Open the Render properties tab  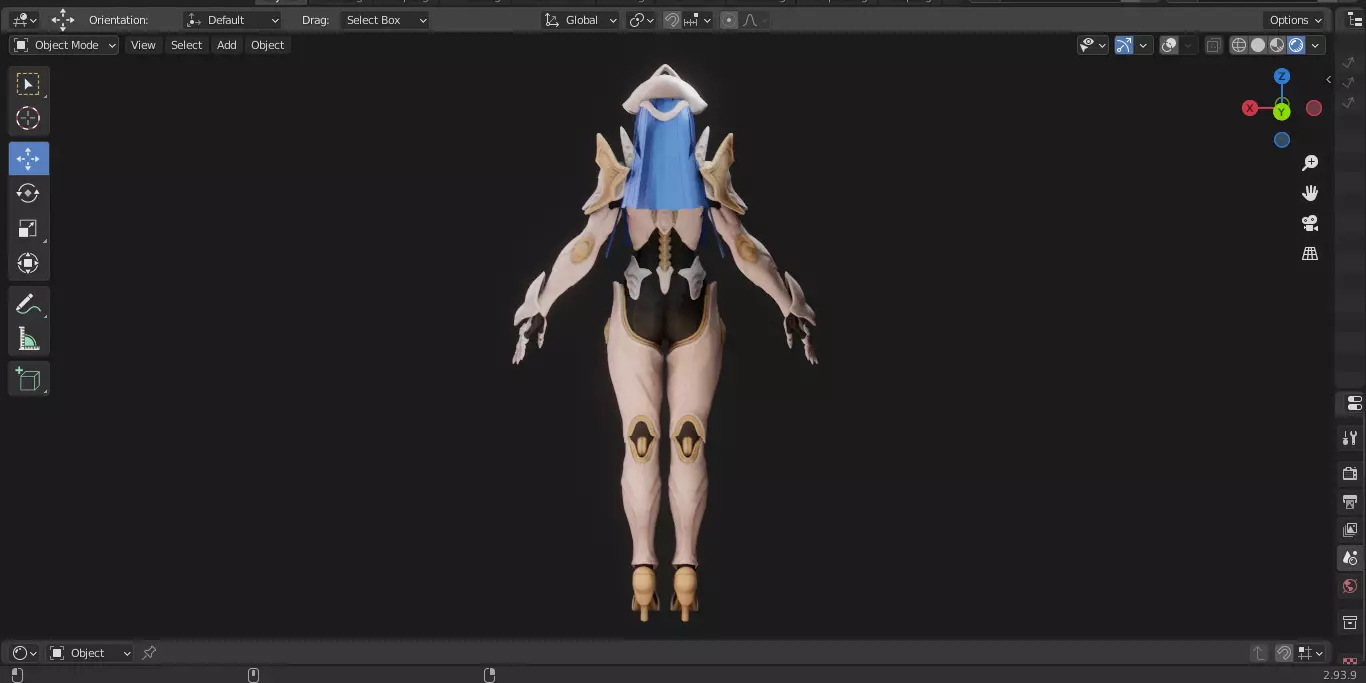pyautogui.click(x=1351, y=473)
